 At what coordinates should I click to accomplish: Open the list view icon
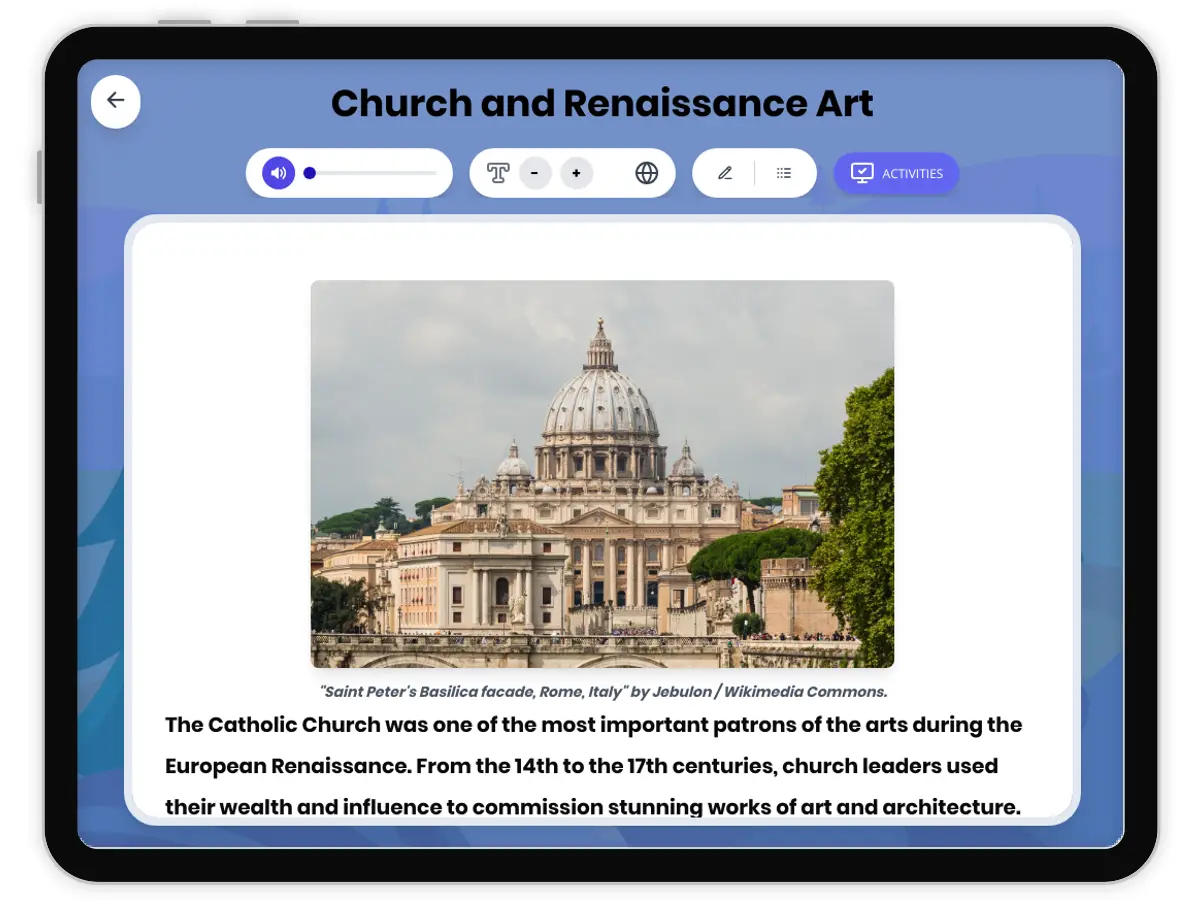coord(784,173)
